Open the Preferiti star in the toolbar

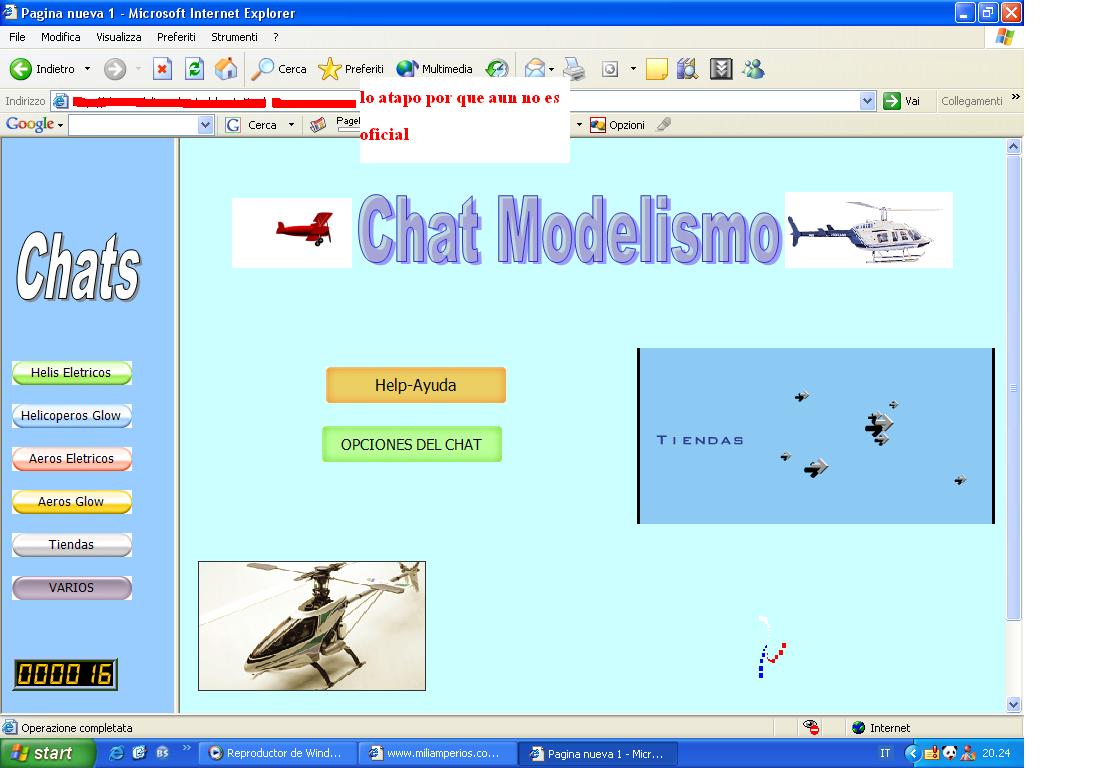(351, 69)
